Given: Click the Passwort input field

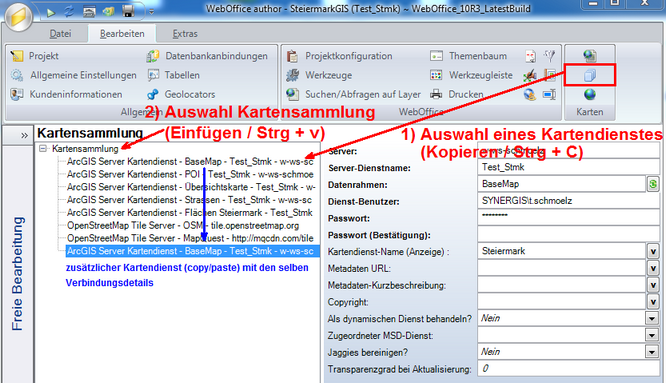Looking at the screenshot, I should (x=568, y=217).
